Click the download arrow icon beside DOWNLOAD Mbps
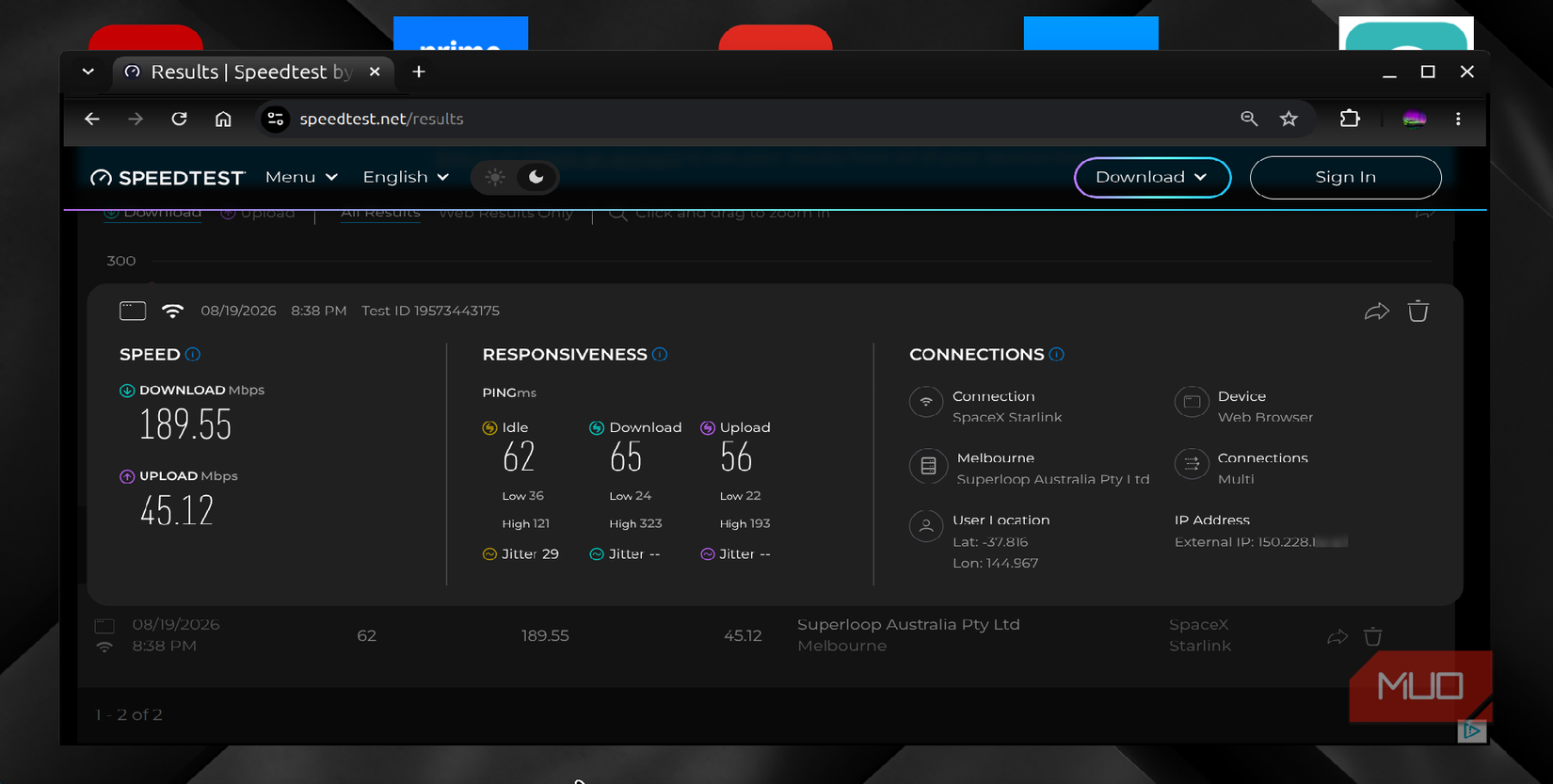Screen dimensions: 1553x784 click(x=127, y=391)
